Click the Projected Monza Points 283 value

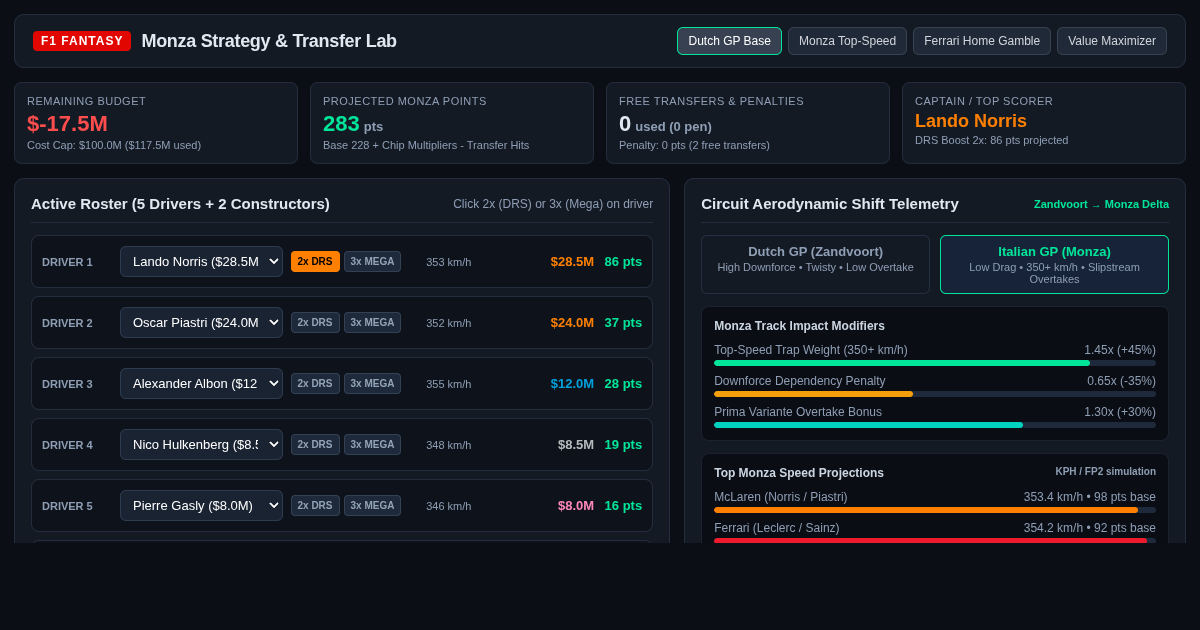[341, 124]
